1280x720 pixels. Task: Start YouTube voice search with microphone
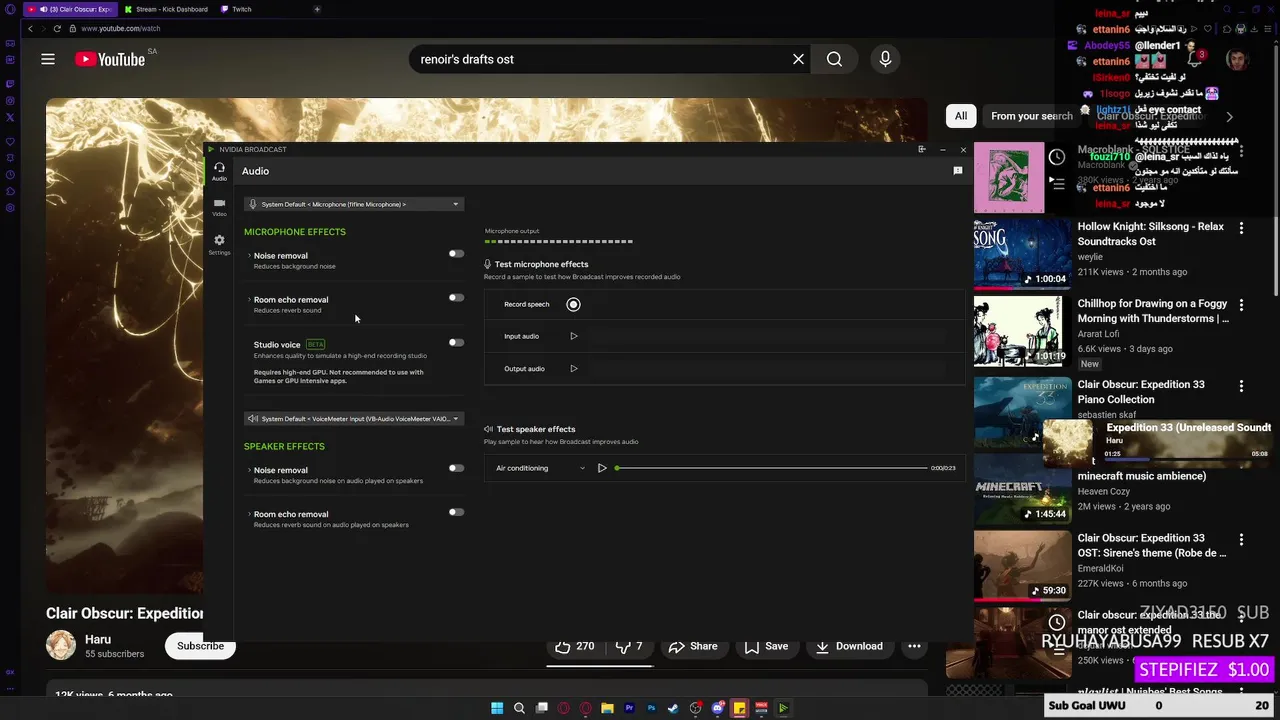click(885, 59)
